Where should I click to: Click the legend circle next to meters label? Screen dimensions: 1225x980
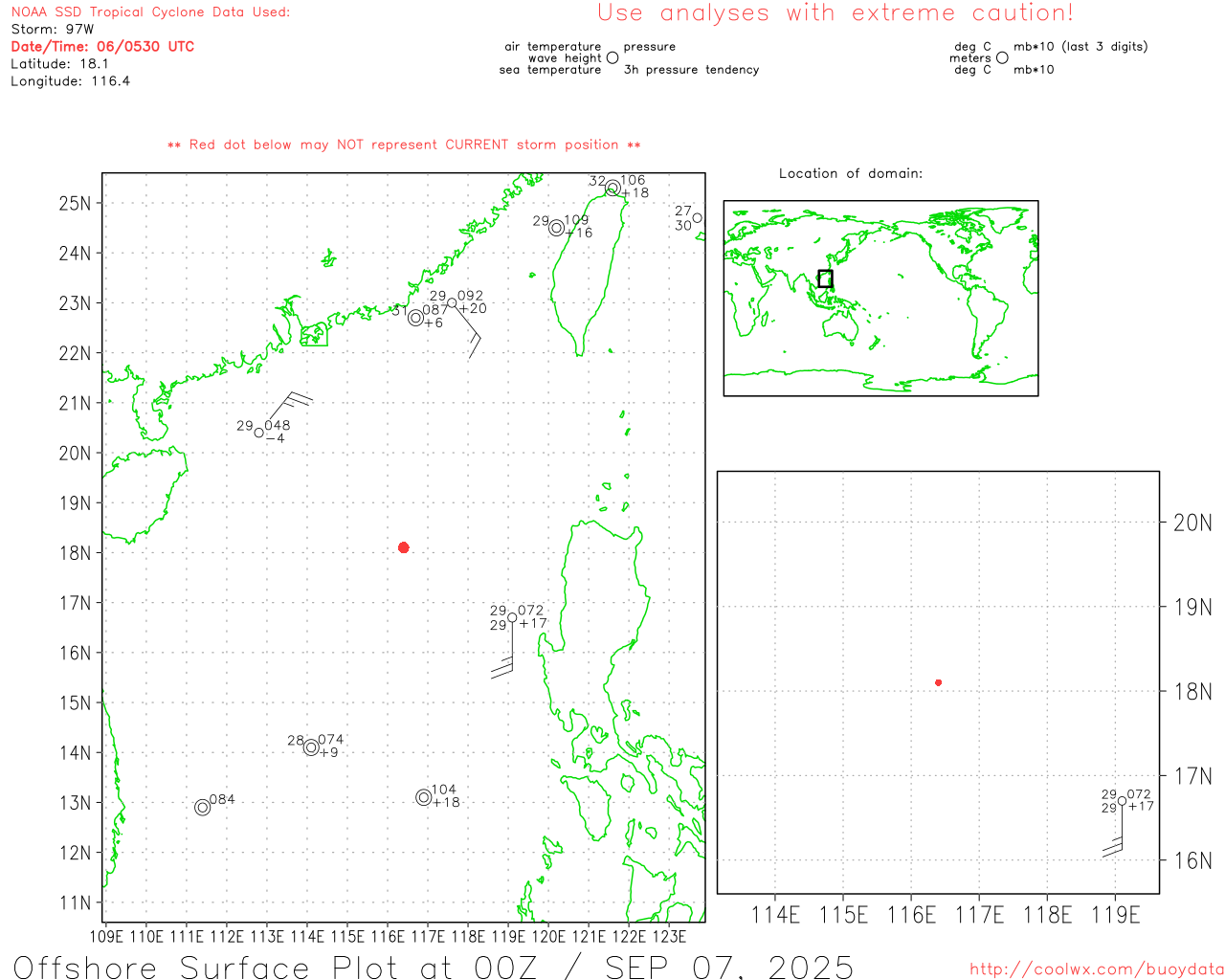click(1002, 57)
